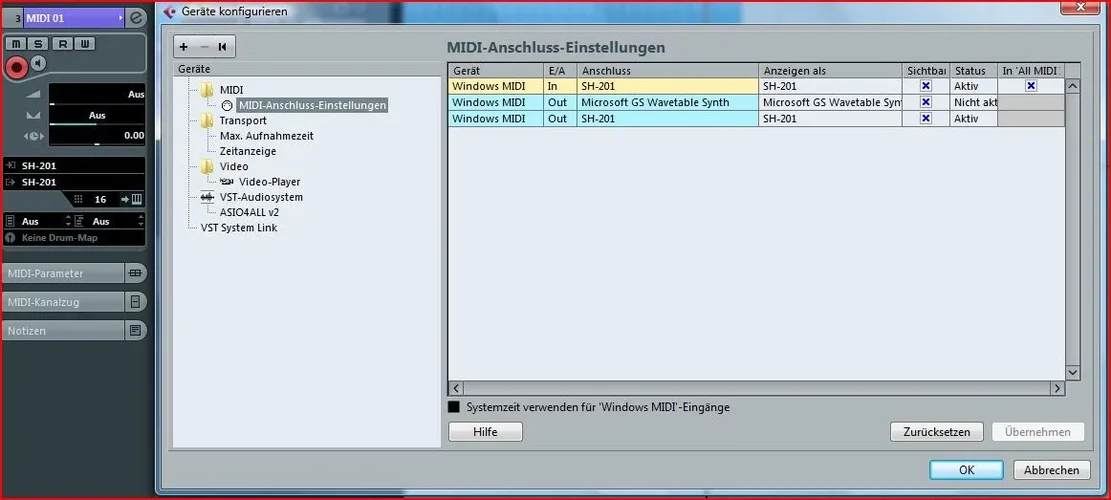Click the table's vertical scroll up arrow

click(x=1072, y=86)
